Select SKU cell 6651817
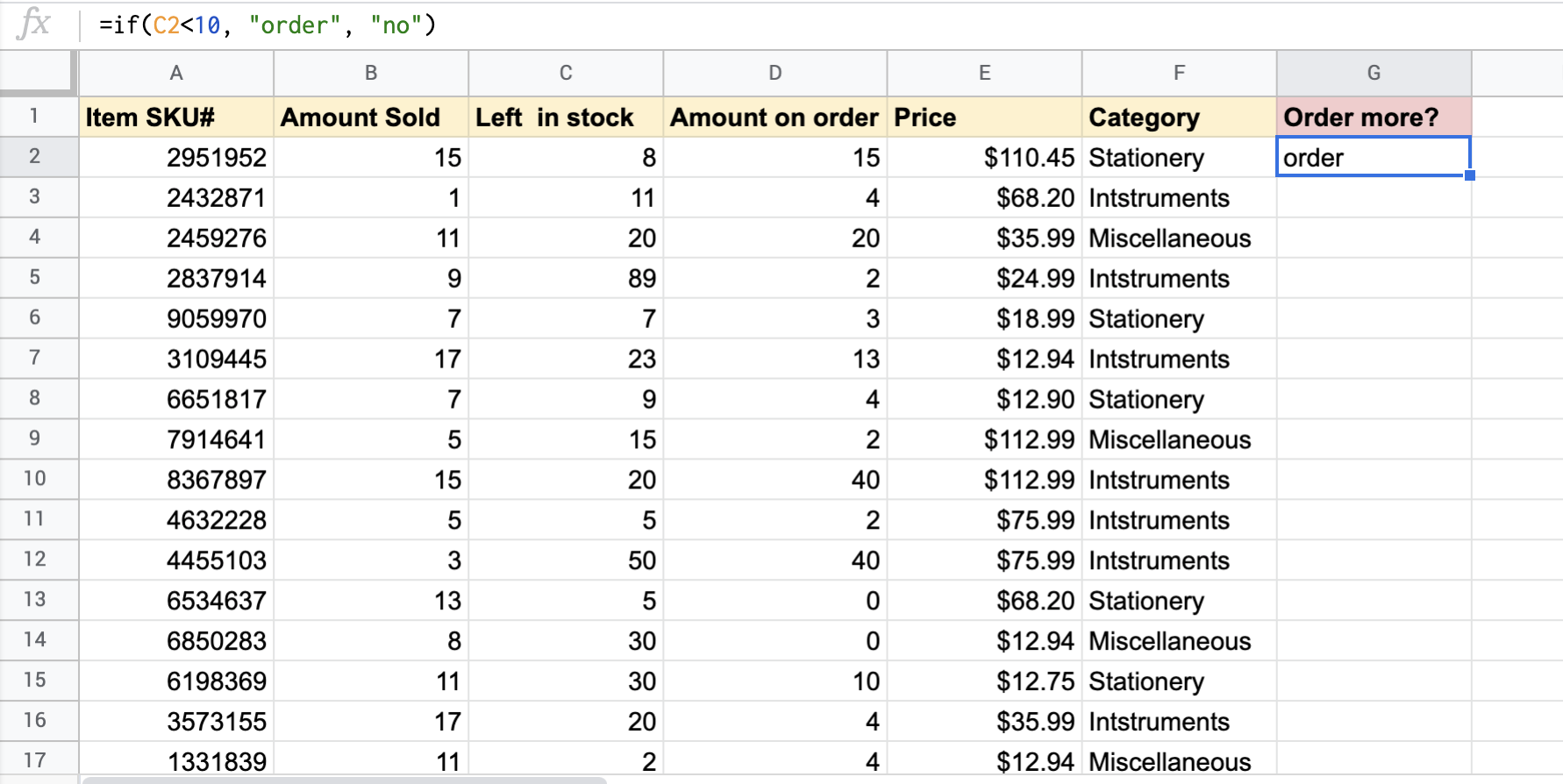 (176, 399)
